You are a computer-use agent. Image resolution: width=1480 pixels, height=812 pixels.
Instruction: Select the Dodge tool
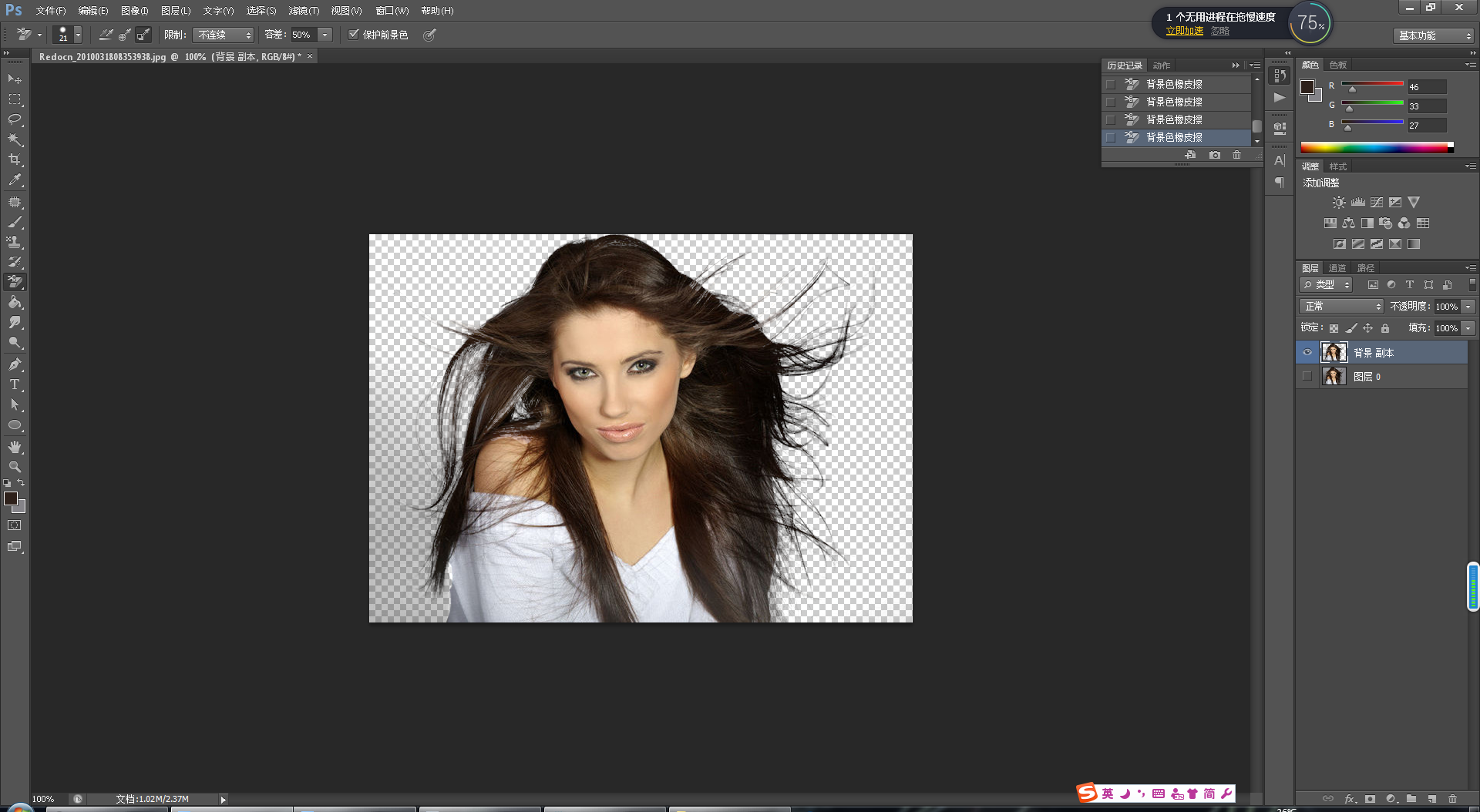pyautogui.click(x=15, y=342)
